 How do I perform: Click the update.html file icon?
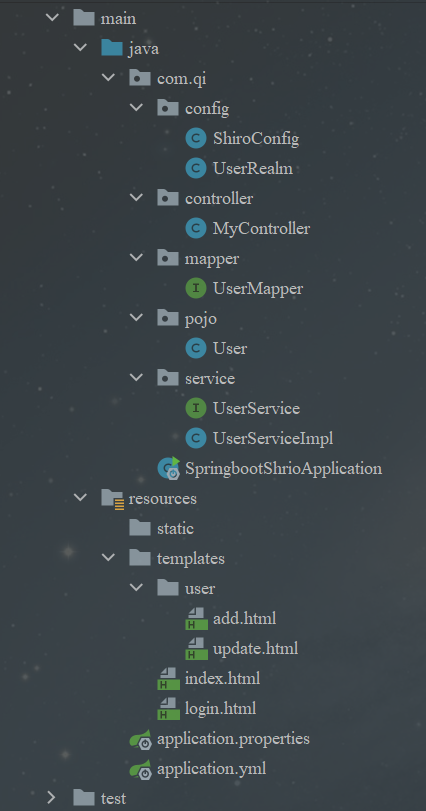pos(196,649)
